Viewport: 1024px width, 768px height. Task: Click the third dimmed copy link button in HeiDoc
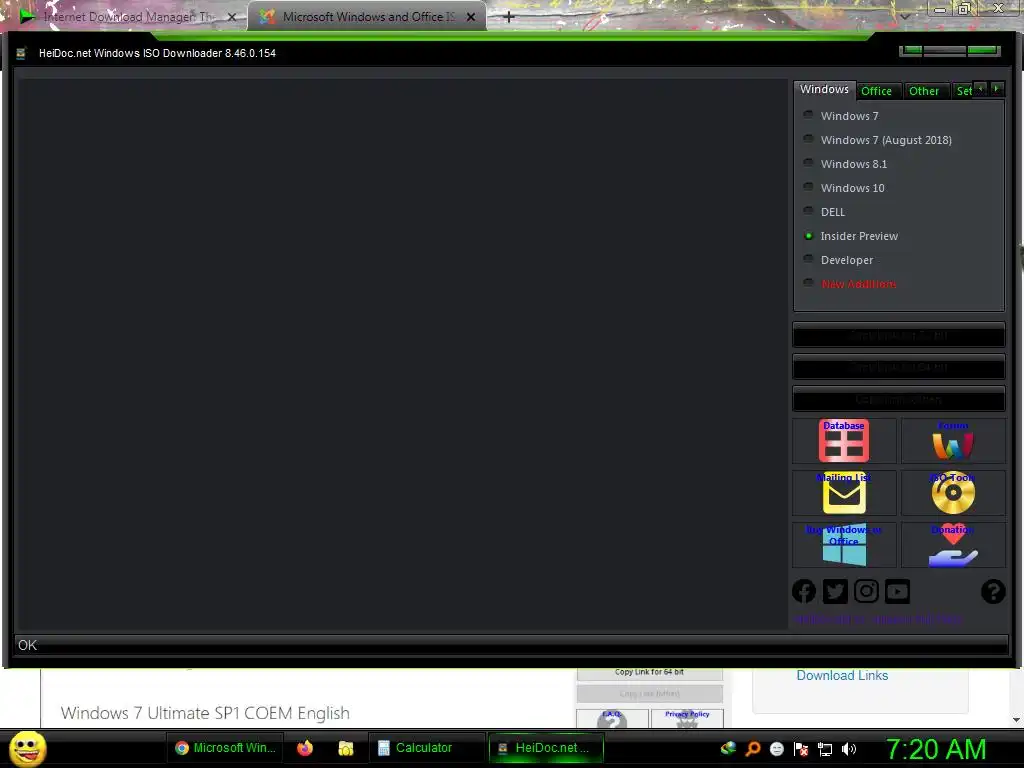pyautogui.click(x=899, y=399)
